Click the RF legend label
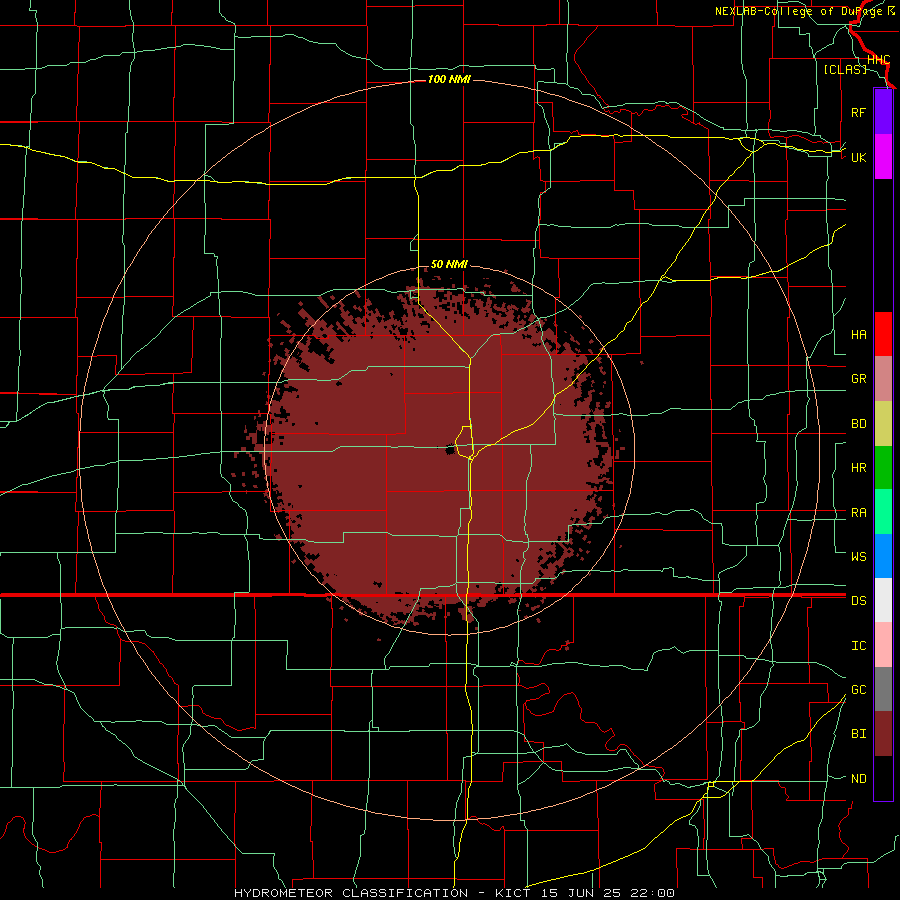The width and height of the screenshot is (900, 900). [859, 112]
